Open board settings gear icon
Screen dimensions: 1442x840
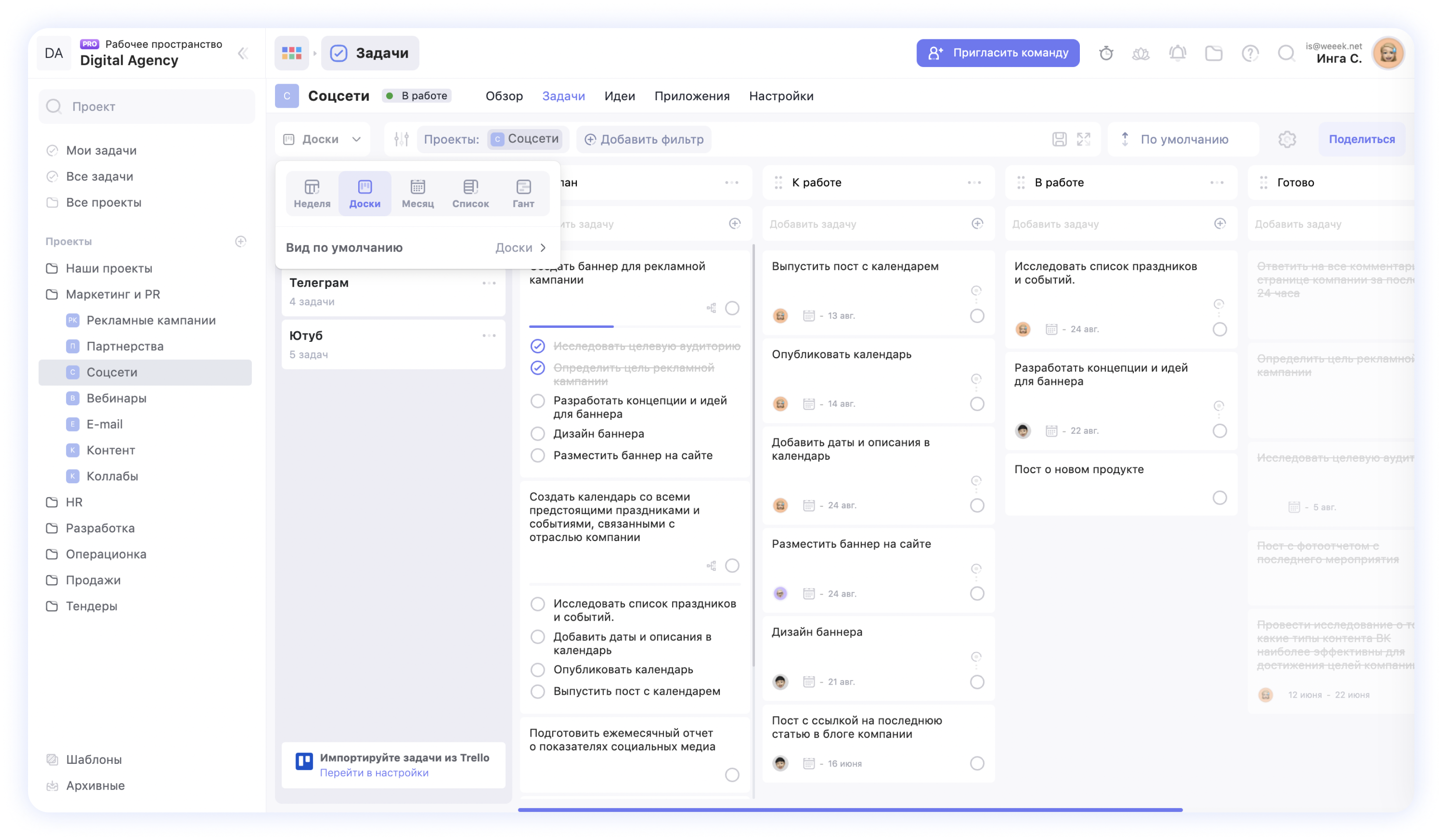[x=1287, y=139]
